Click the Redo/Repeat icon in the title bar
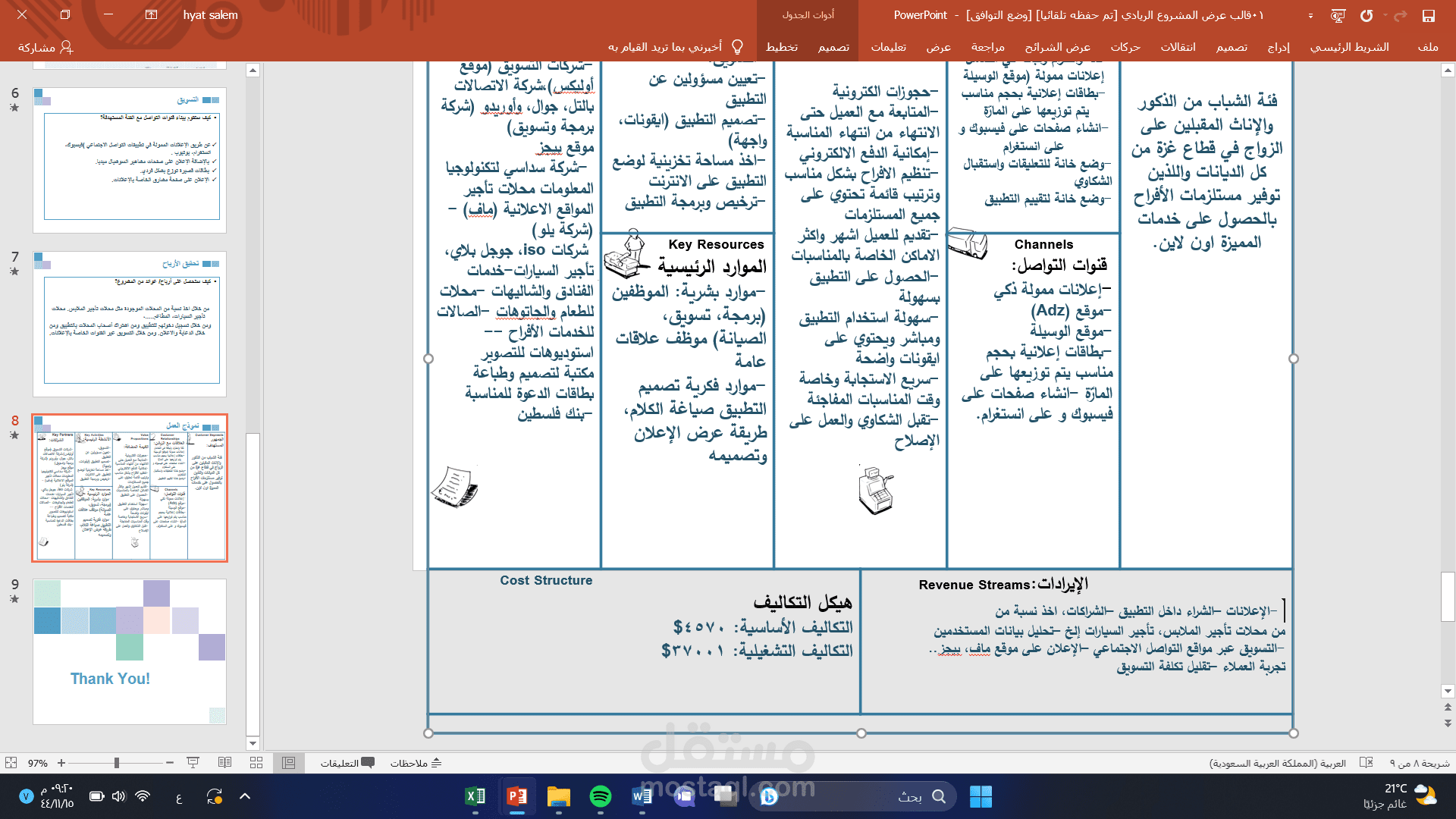 click(x=1401, y=15)
